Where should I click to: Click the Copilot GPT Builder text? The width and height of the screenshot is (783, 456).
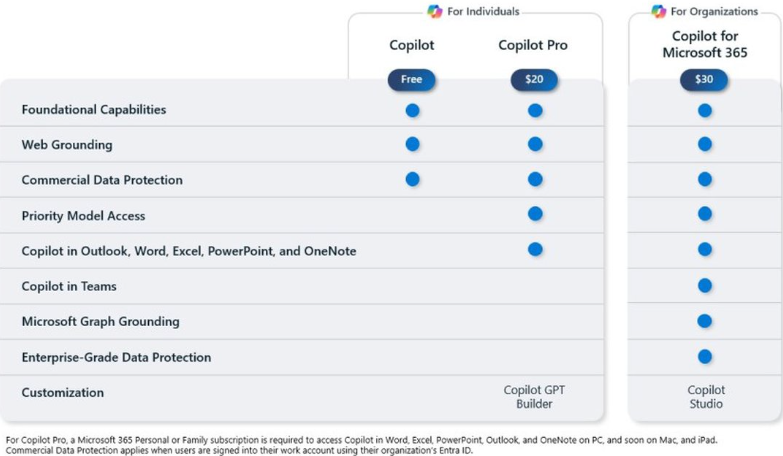point(534,397)
